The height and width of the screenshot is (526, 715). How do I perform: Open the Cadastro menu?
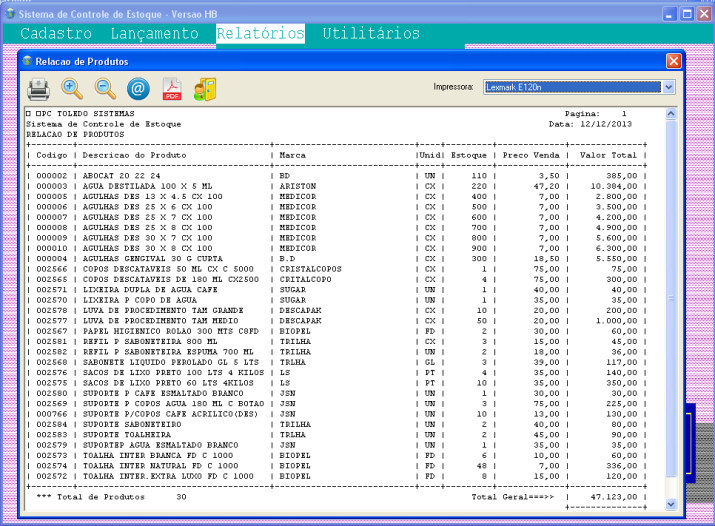tap(56, 34)
